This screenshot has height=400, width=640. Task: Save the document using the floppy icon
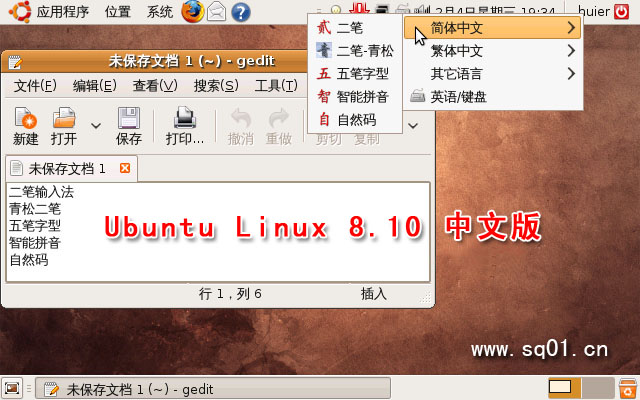129,118
